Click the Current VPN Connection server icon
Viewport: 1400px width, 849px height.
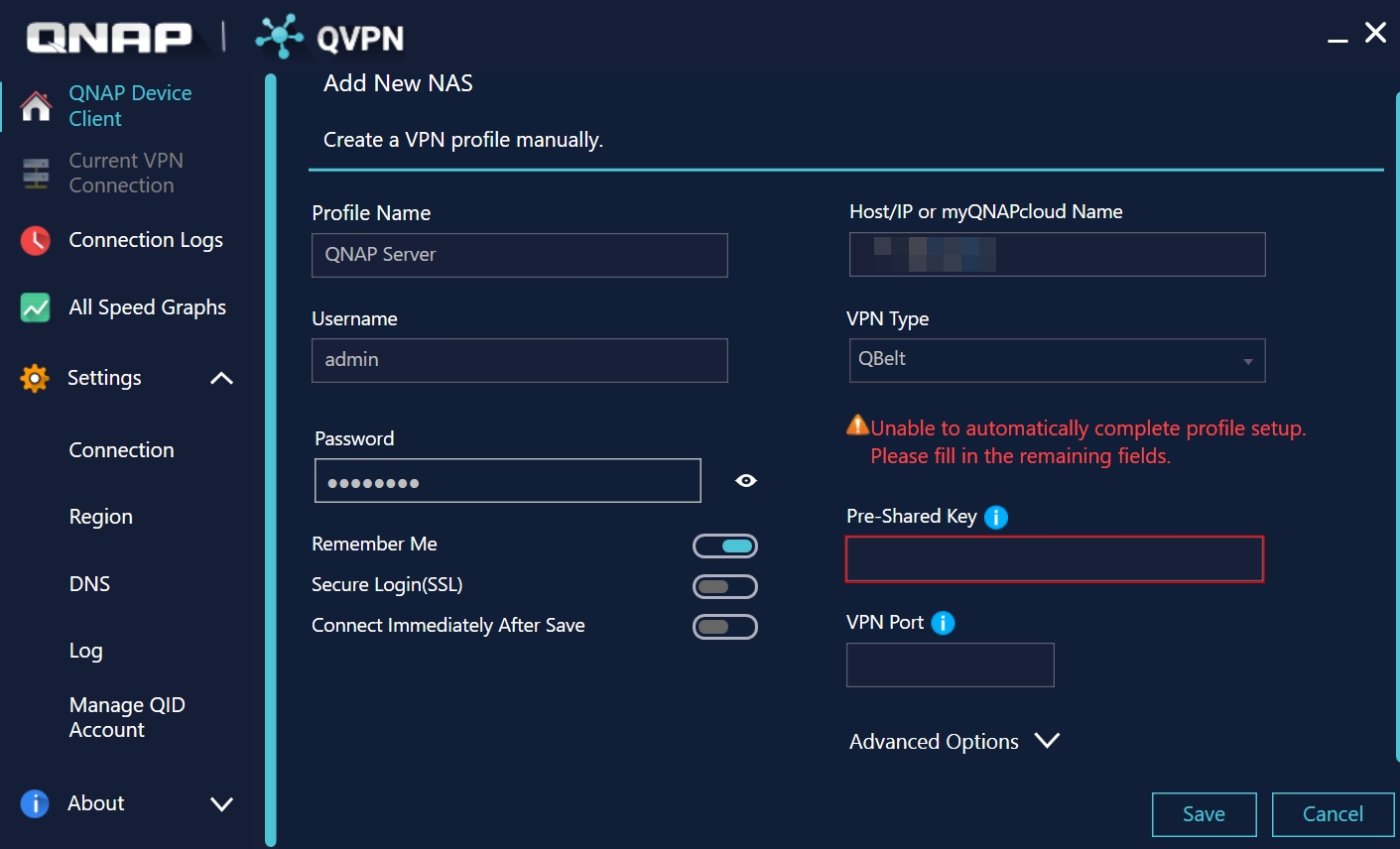tap(36, 173)
